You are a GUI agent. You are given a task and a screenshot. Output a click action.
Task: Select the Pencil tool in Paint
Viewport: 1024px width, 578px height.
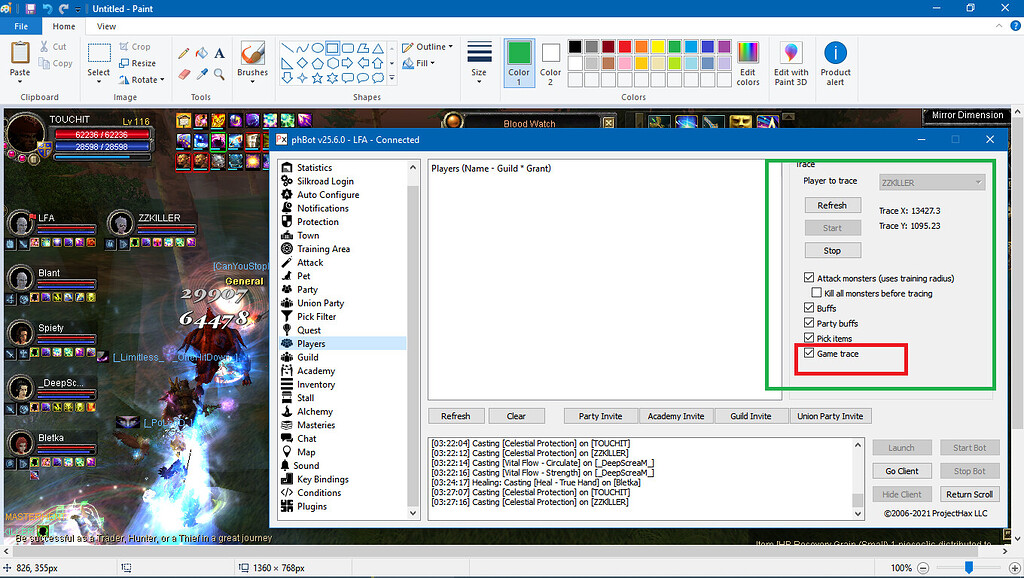click(183, 52)
